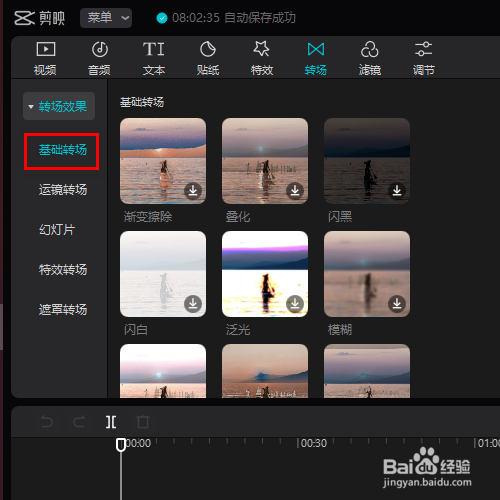Choose the 幻灯片 category

tap(57, 230)
